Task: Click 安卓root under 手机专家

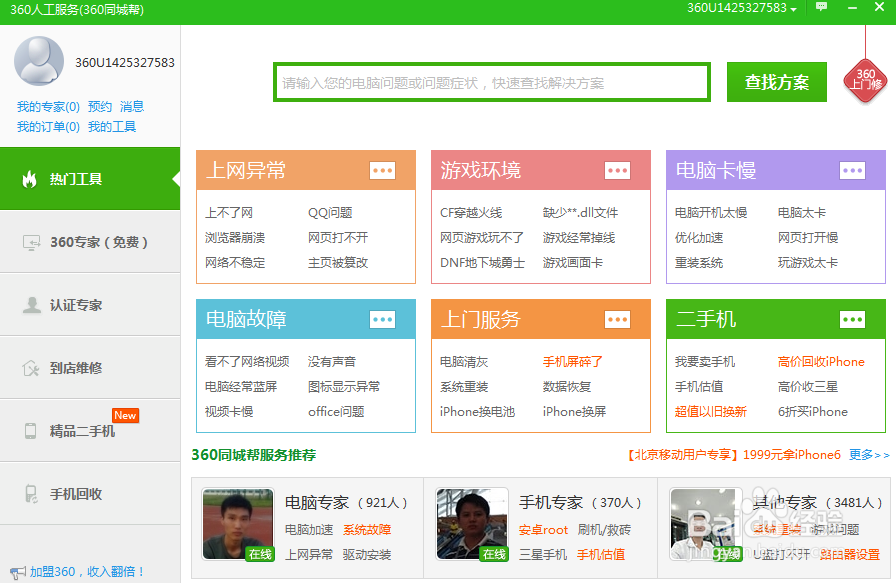Action: pyautogui.click(x=543, y=530)
